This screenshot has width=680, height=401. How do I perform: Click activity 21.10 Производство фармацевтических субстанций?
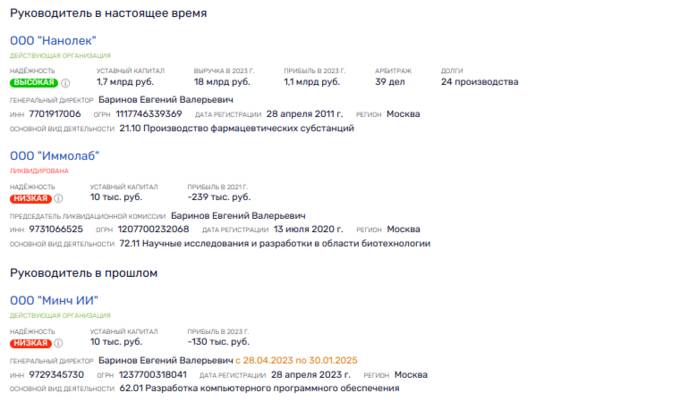click(x=237, y=128)
